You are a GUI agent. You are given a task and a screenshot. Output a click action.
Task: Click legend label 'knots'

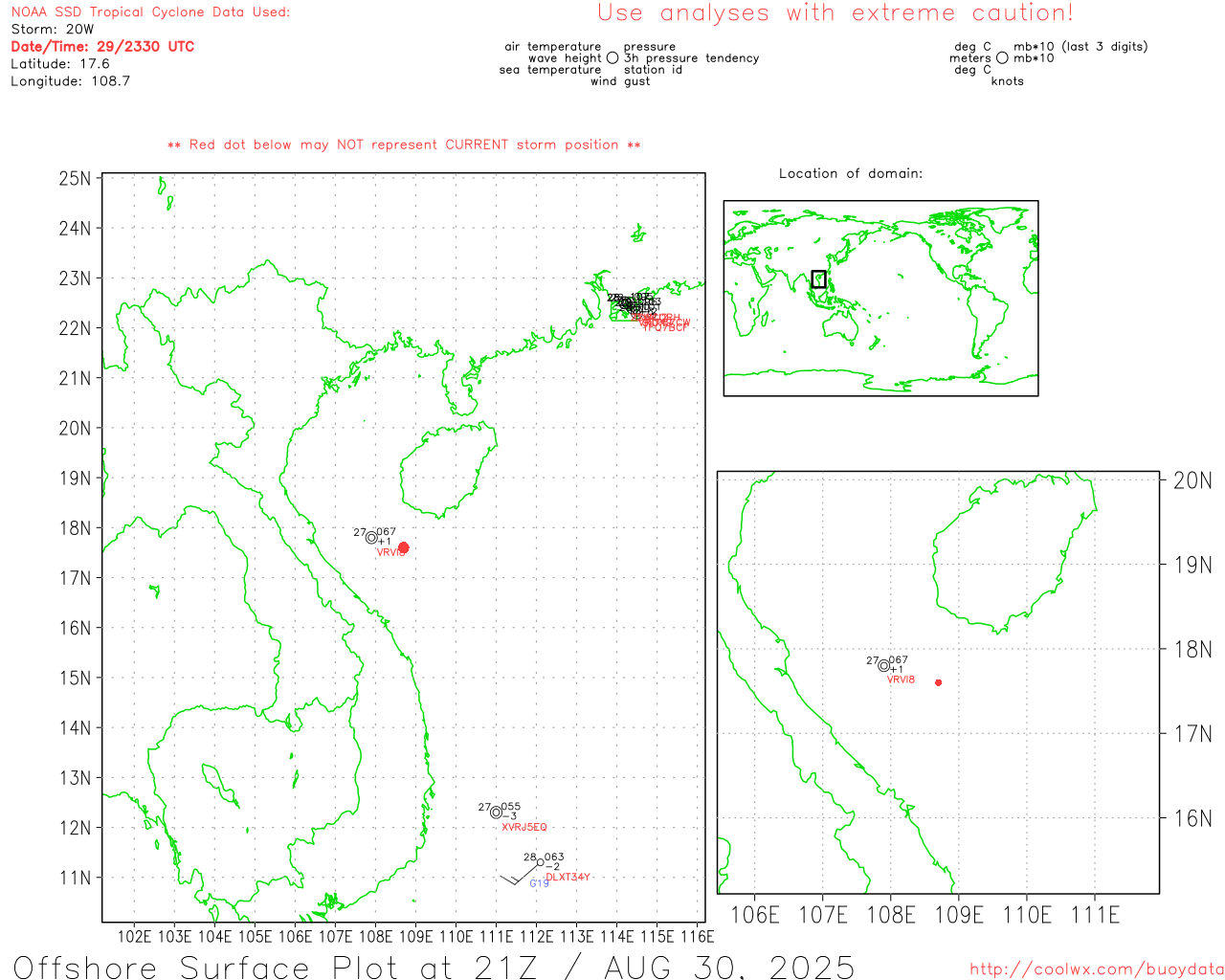point(1008,81)
